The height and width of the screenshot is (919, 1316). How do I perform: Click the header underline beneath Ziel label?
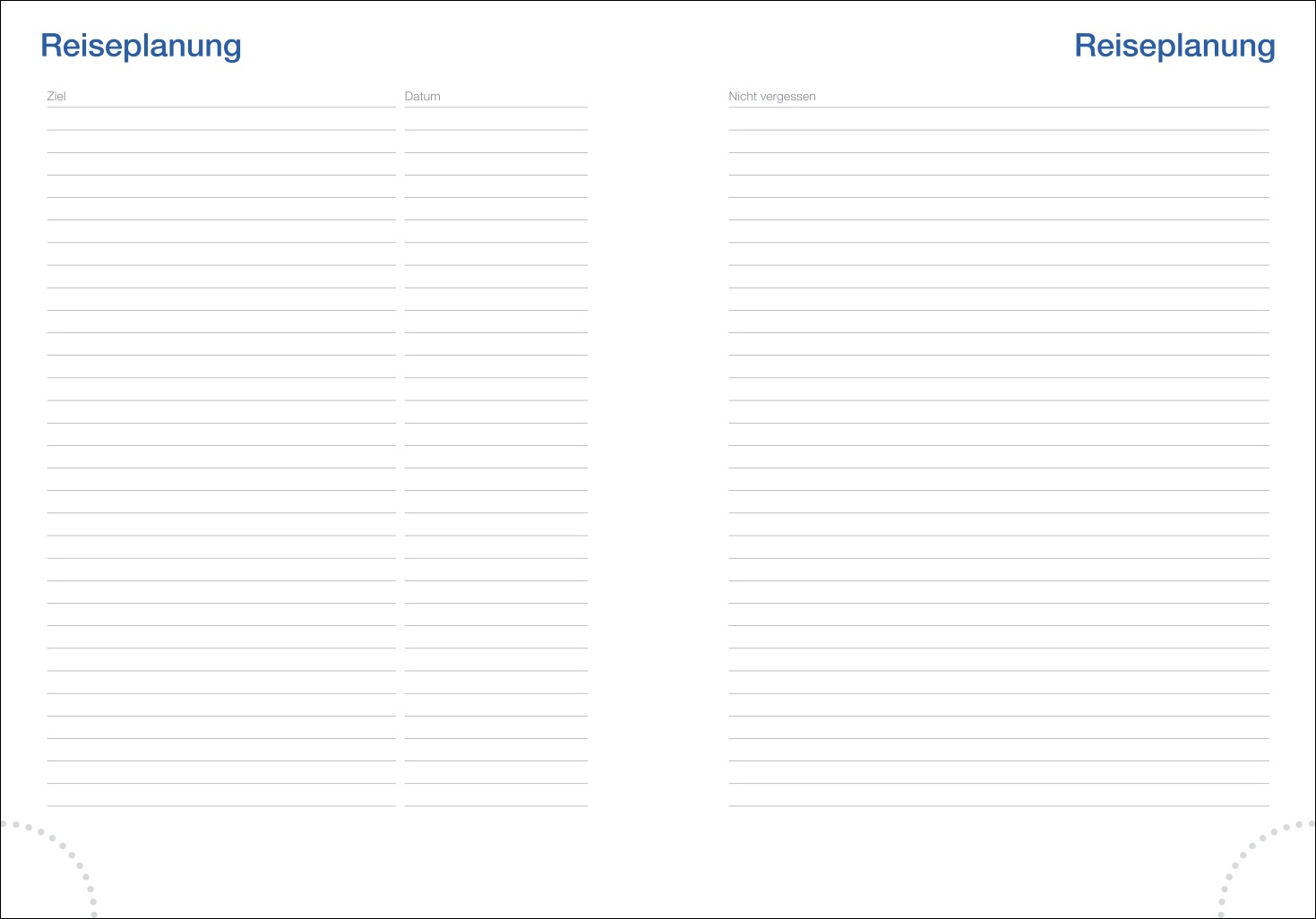click(x=220, y=107)
